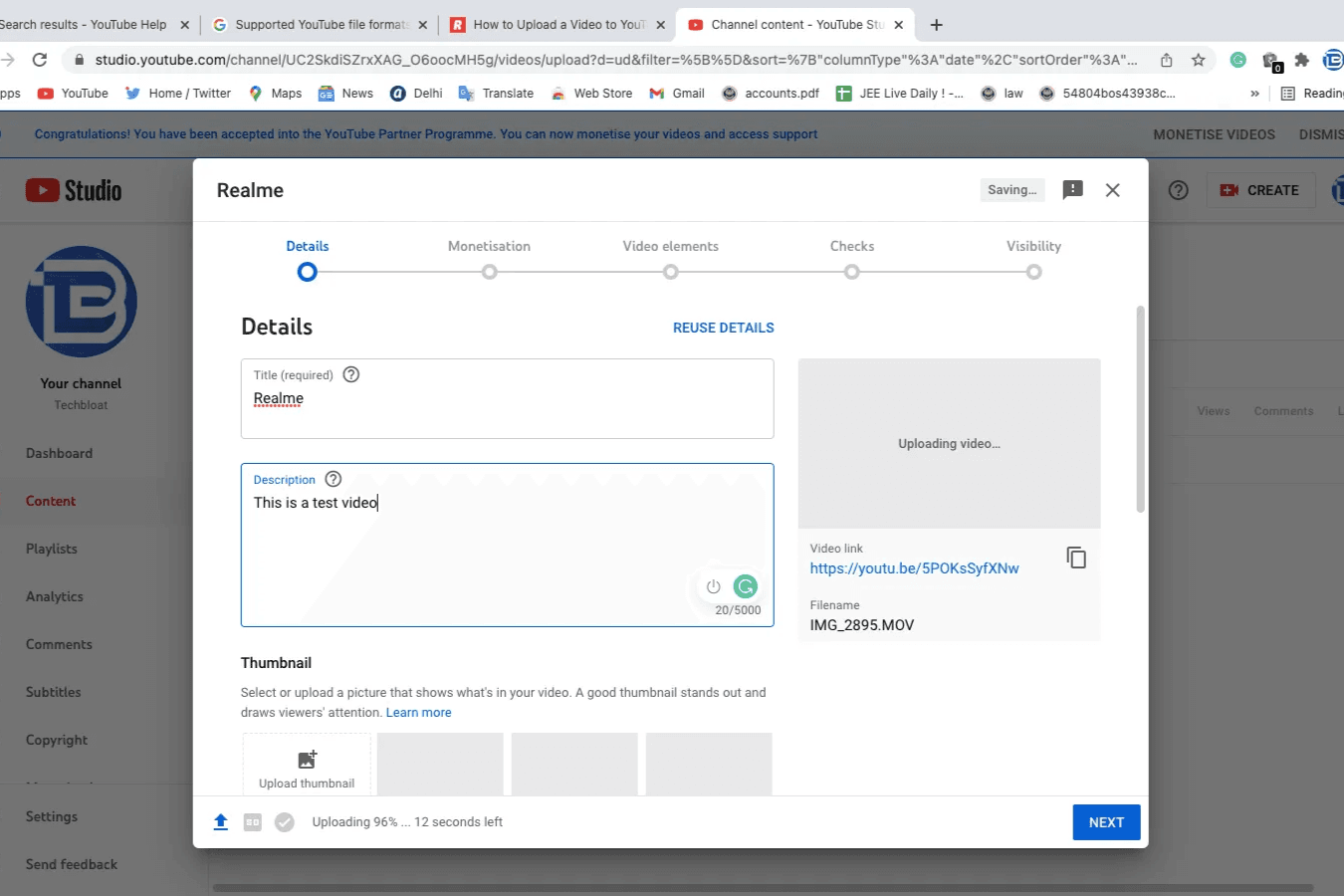Viewport: 1344px width, 896px height.
Task: Open the send feedback icon in dialog header
Action: 1072,189
